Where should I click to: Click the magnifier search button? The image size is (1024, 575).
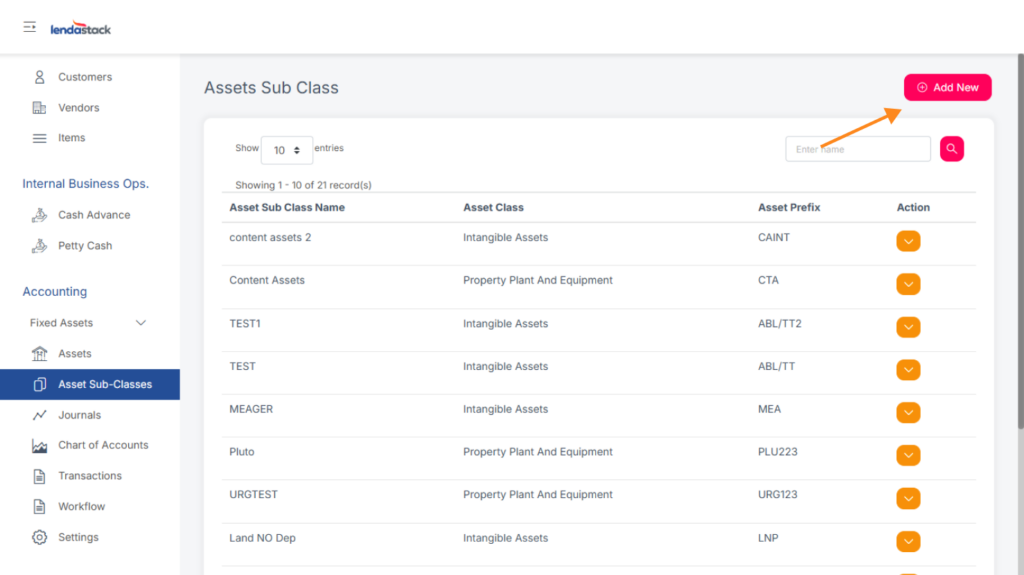click(x=951, y=149)
